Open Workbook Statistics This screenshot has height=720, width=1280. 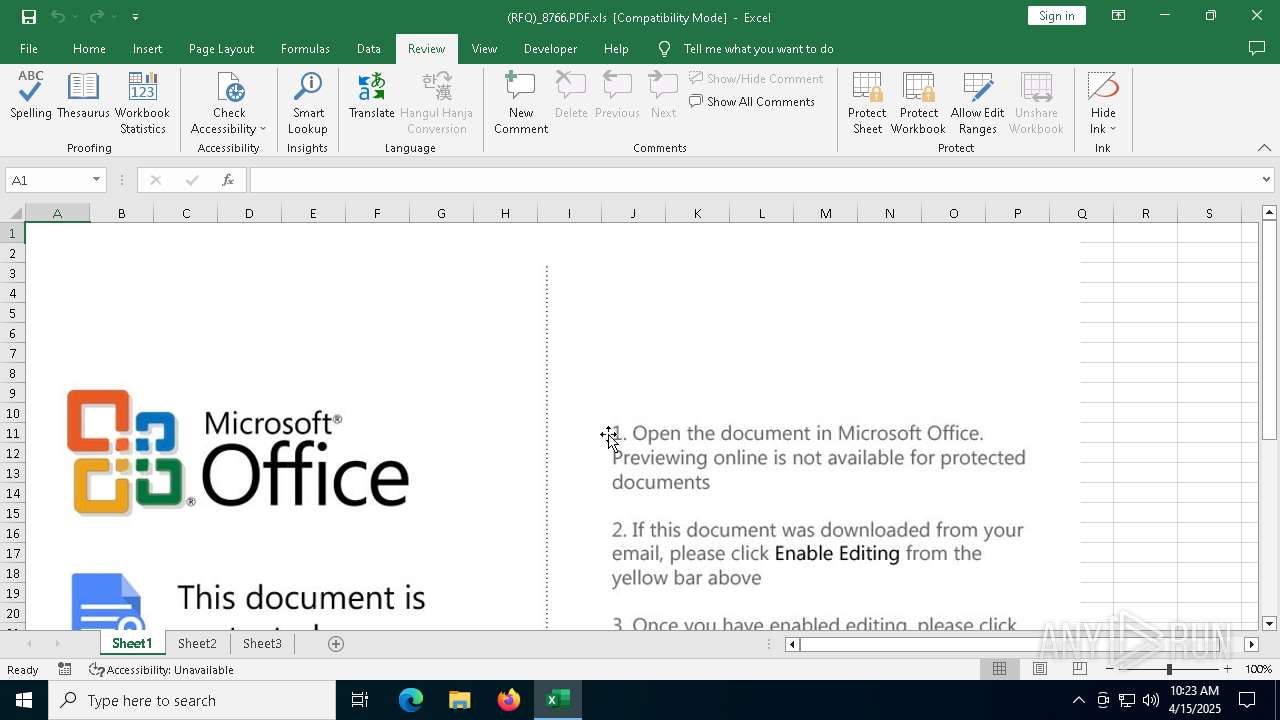[143, 103]
